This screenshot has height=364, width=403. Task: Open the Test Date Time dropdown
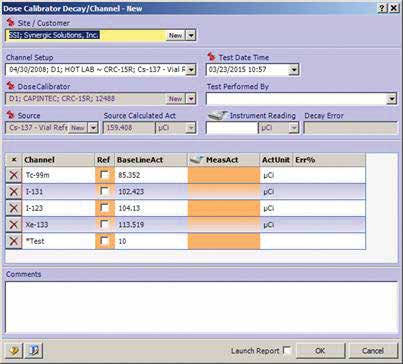click(293, 70)
